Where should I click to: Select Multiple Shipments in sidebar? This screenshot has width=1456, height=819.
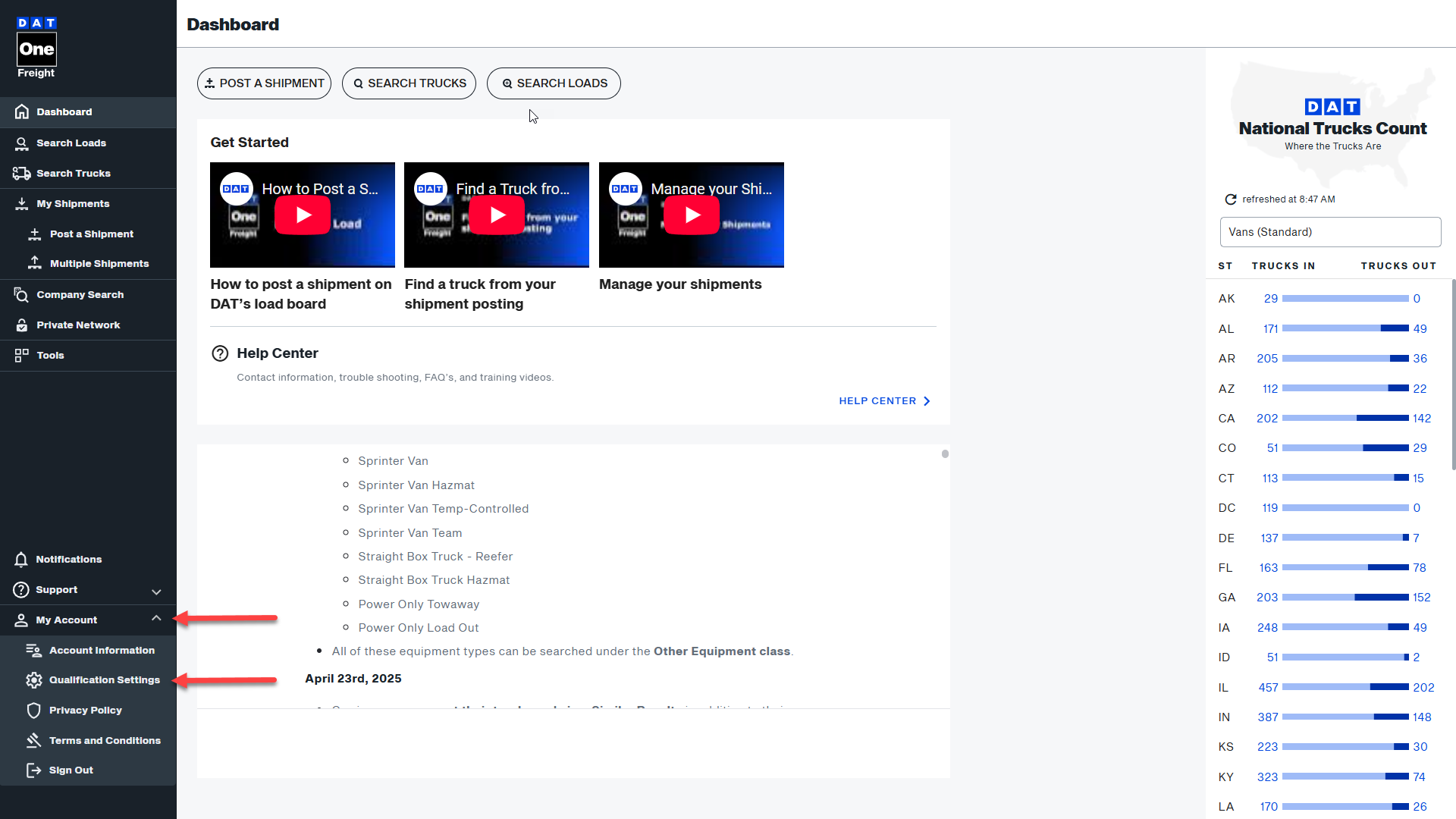pos(88,263)
